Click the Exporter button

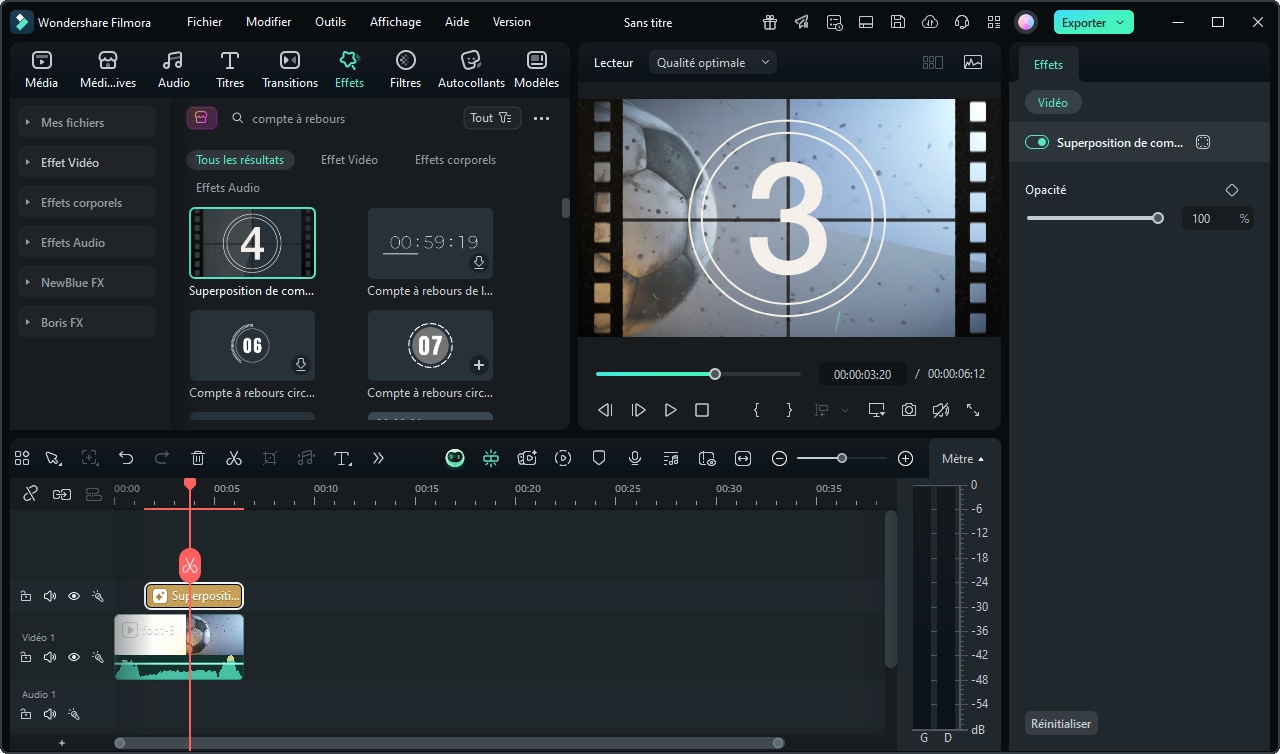(1094, 22)
